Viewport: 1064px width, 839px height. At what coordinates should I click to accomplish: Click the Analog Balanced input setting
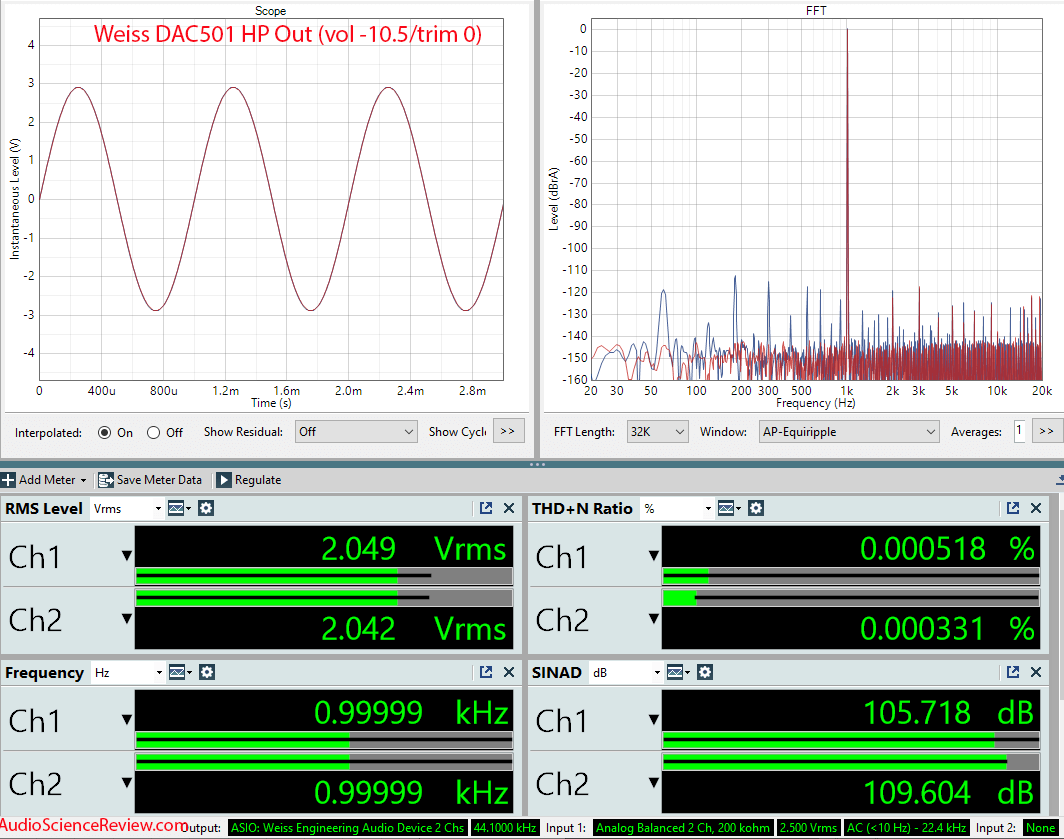click(x=683, y=827)
